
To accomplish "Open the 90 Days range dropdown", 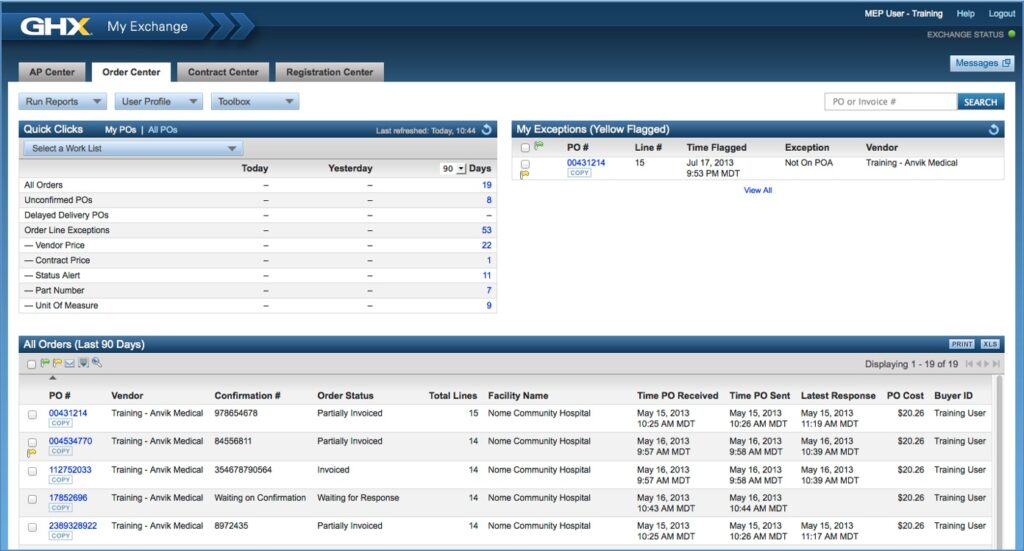I will [453, 168].
